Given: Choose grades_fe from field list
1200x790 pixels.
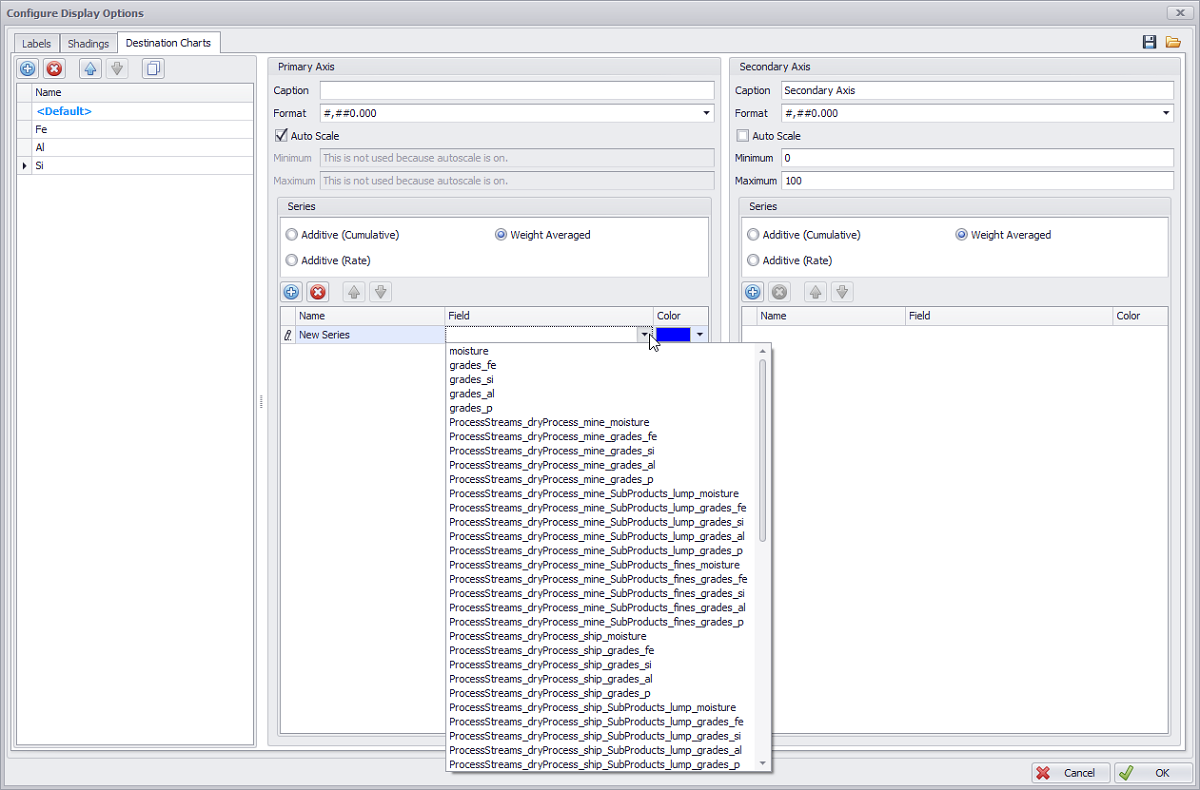Looking at the screenshot, I should click(472, 365).
